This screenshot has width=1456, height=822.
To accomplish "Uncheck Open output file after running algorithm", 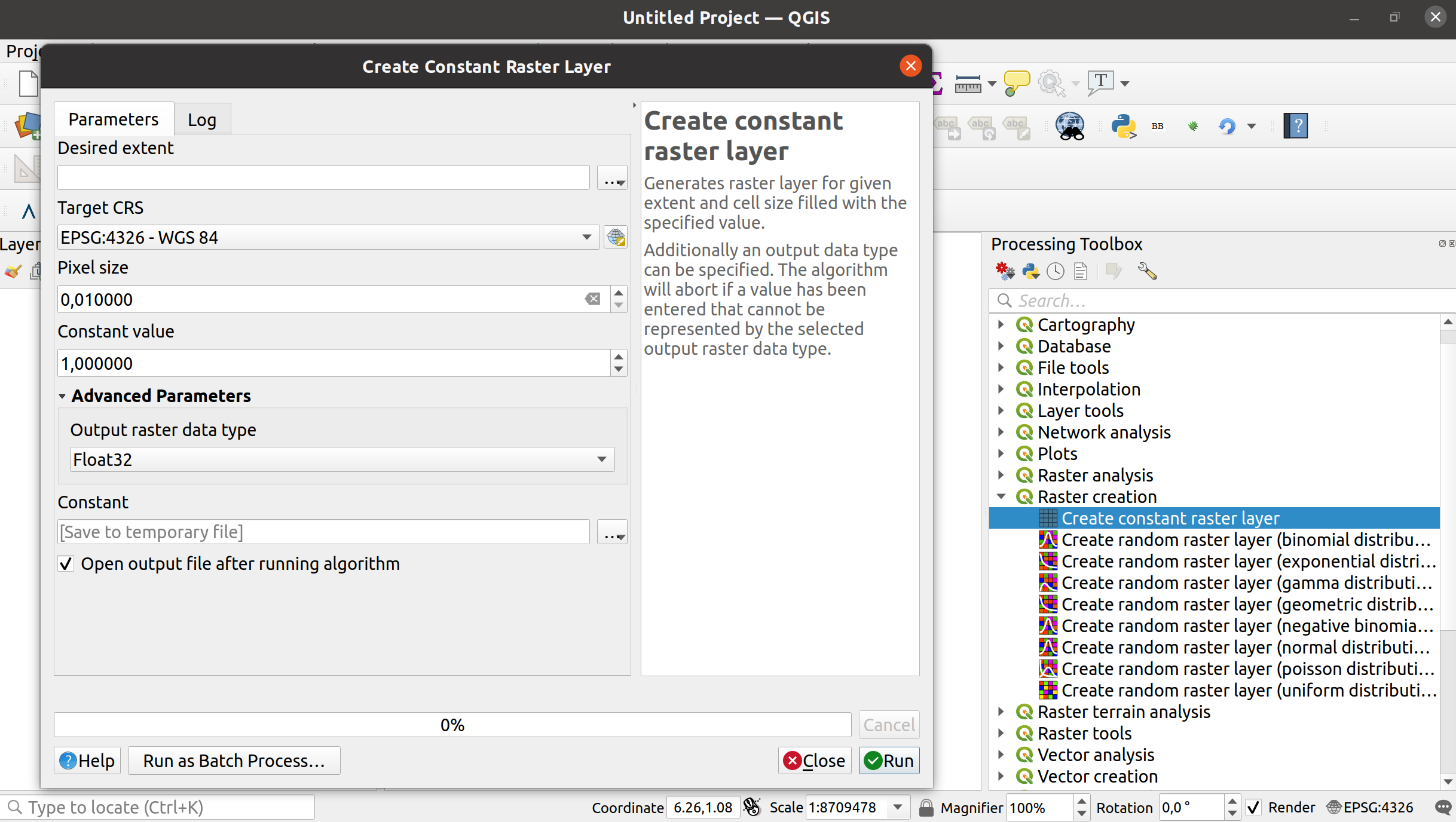I will coord(66,563).
